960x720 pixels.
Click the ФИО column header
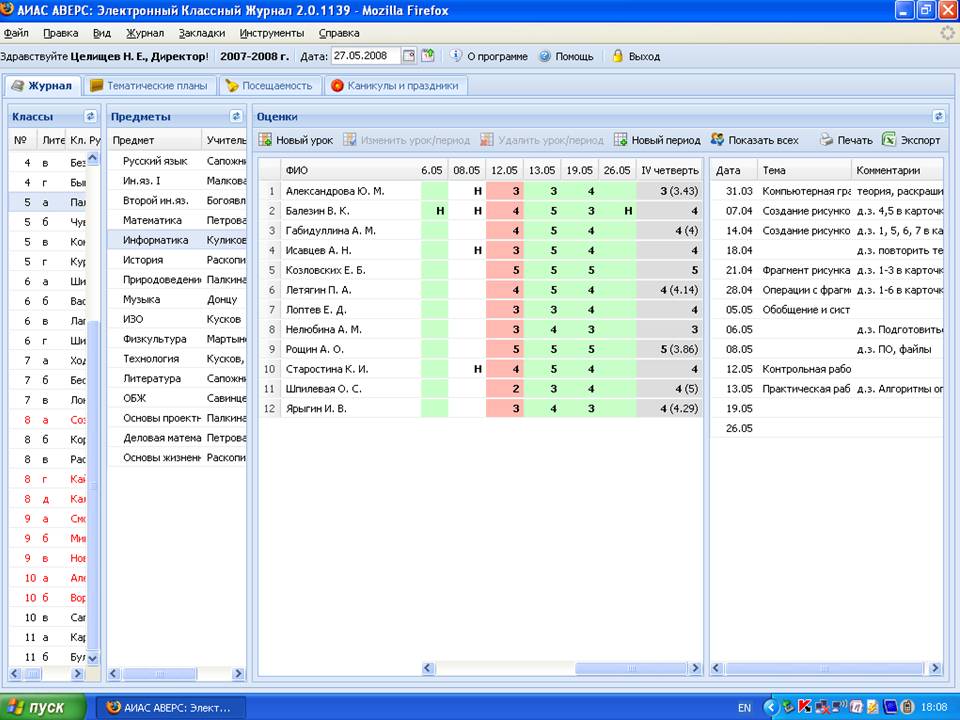click(x=350, y=170)
